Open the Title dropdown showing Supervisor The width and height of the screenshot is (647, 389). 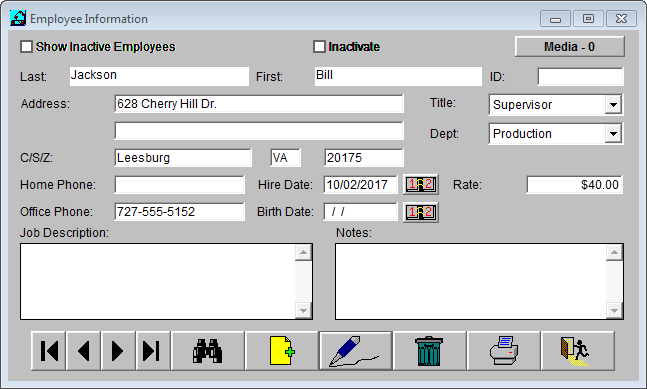coord(614,105)
